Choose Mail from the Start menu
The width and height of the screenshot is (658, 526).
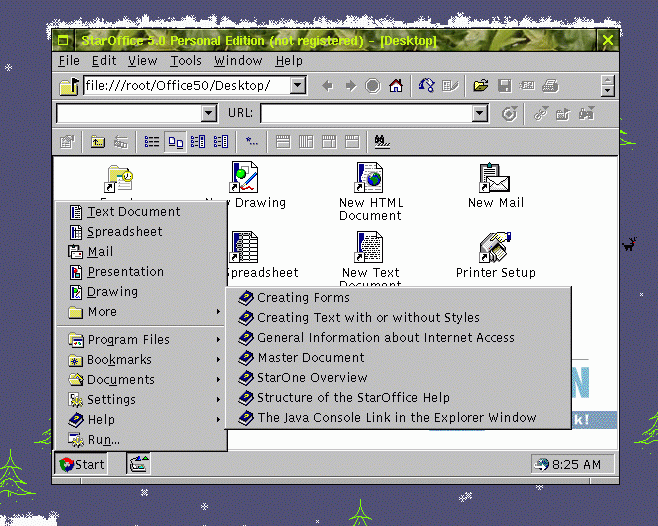click(x=142, y=252)
